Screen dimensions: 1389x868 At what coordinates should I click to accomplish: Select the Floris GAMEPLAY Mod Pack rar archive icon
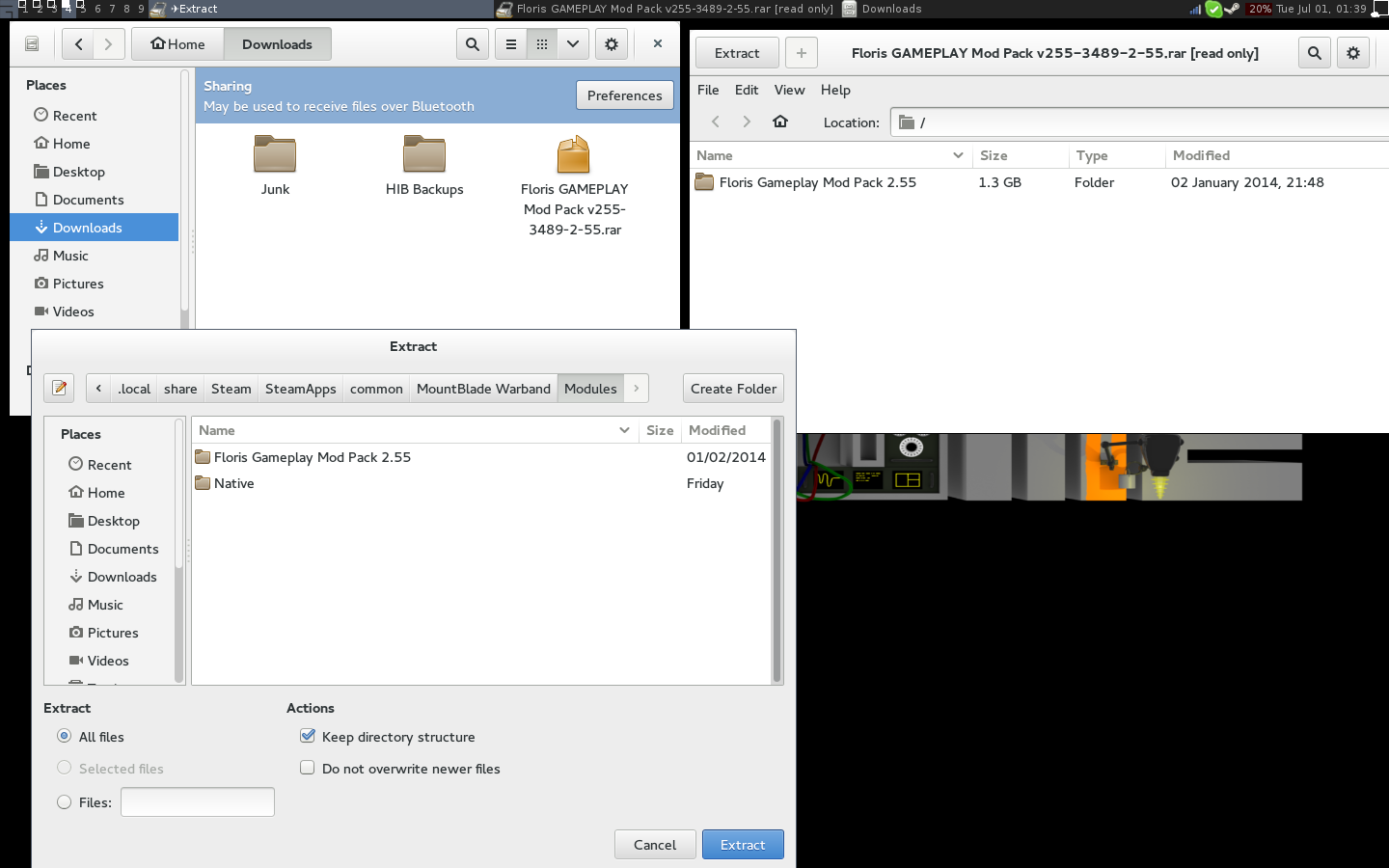[574, 154]
